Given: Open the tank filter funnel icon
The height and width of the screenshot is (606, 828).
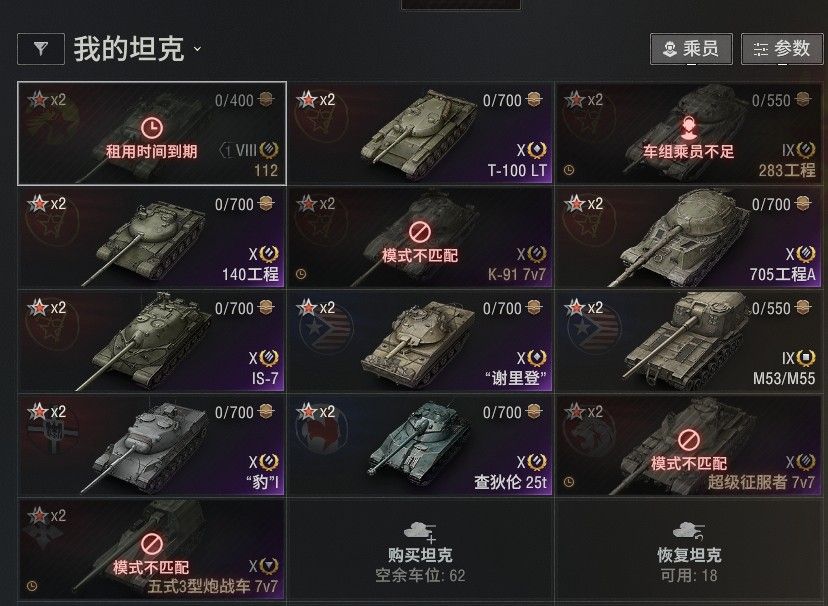Looking at the screenshot, I should 41,49.
